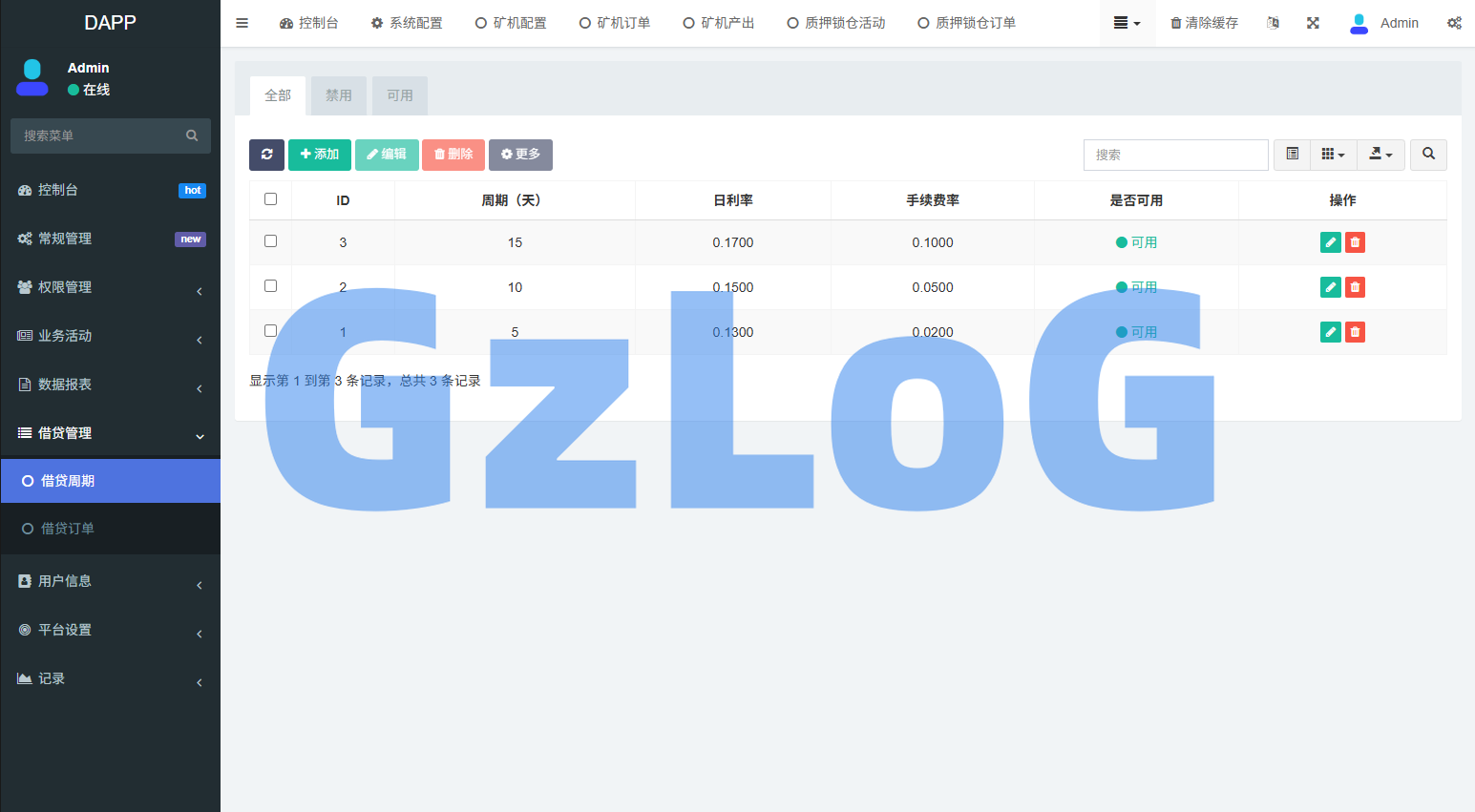Select the checkbox for record ID 3
The height and width of the screenshot is (812, 1475).
click(x=270, y=241)
